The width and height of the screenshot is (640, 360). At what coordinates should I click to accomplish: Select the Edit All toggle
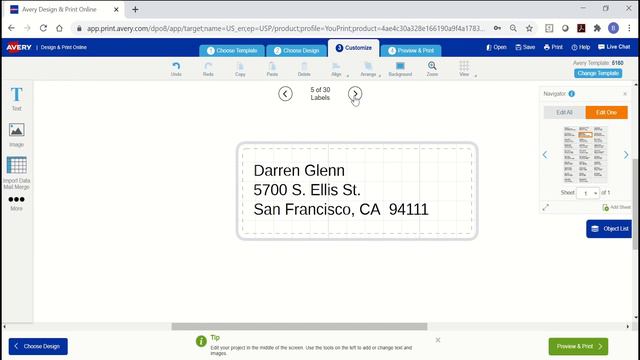[x=564, y=112]
